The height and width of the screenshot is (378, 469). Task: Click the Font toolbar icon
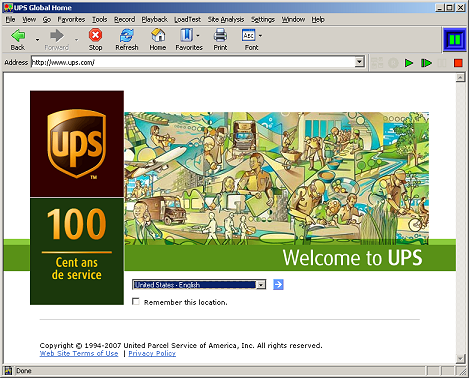(249, 35)
